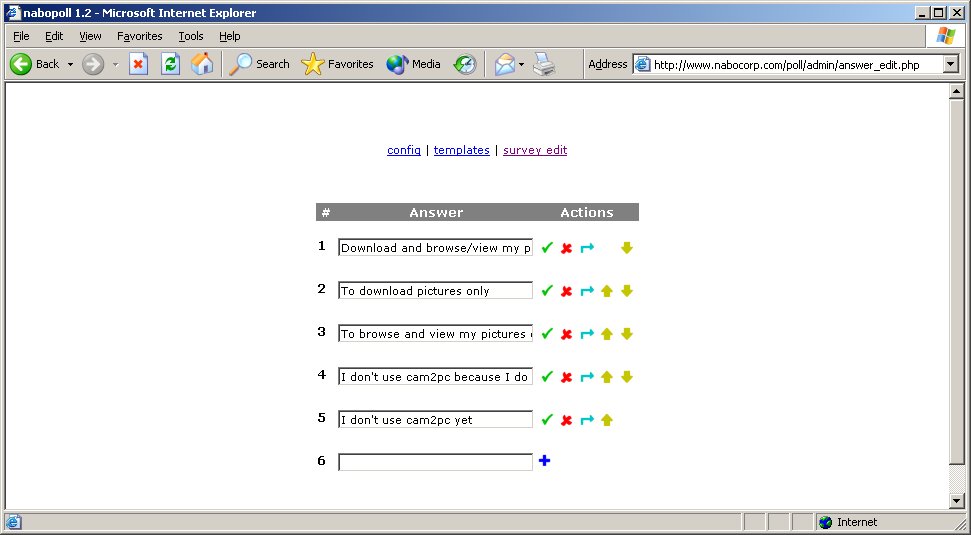Screen dimensions: 971x535
Task: Click the Back toolbar button
Action: (x=35, y=64)
